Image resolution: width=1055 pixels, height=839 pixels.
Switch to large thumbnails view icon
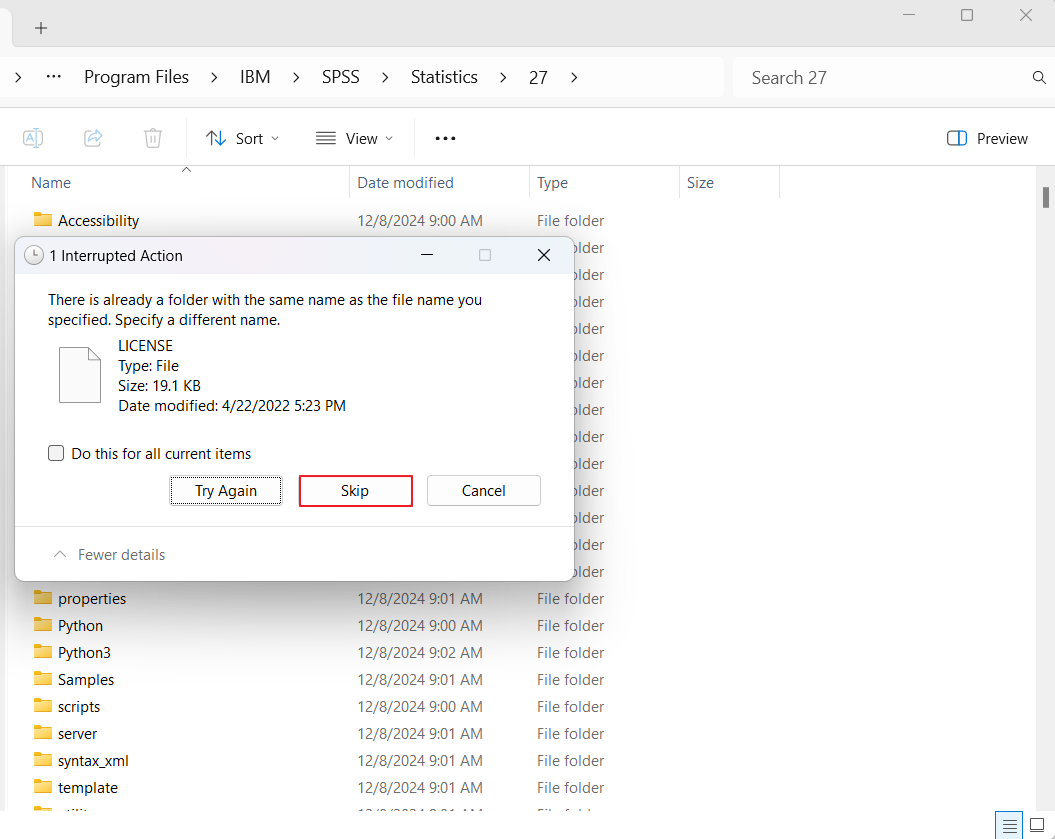pos(1037,825)
